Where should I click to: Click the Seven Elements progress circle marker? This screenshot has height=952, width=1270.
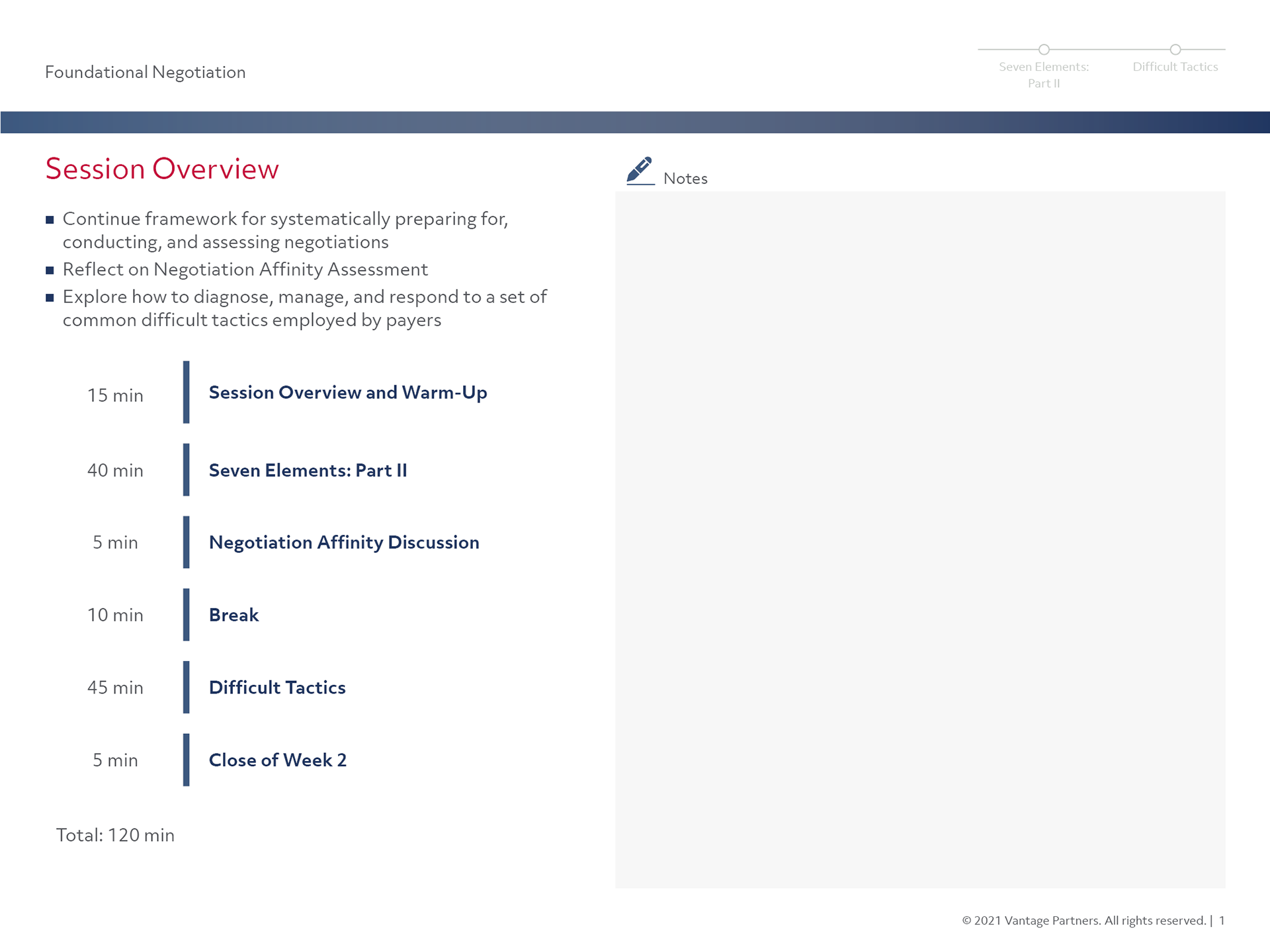point(1044,50)
